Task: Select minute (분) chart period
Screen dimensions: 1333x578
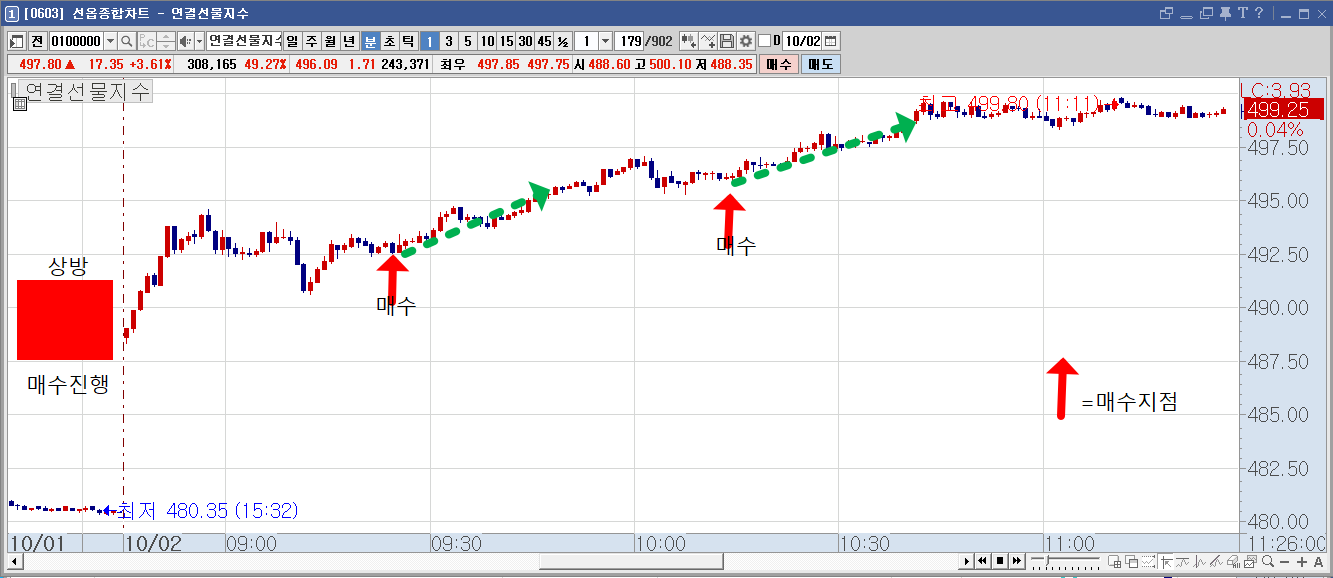Action: tap(370, 41)
